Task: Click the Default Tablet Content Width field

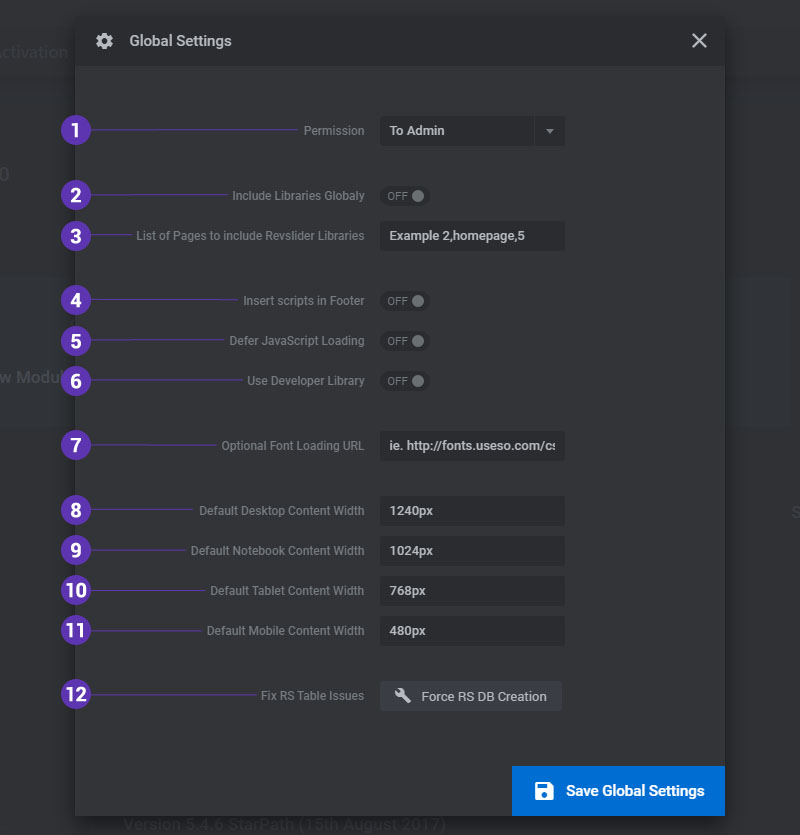Action: [471, 590]
